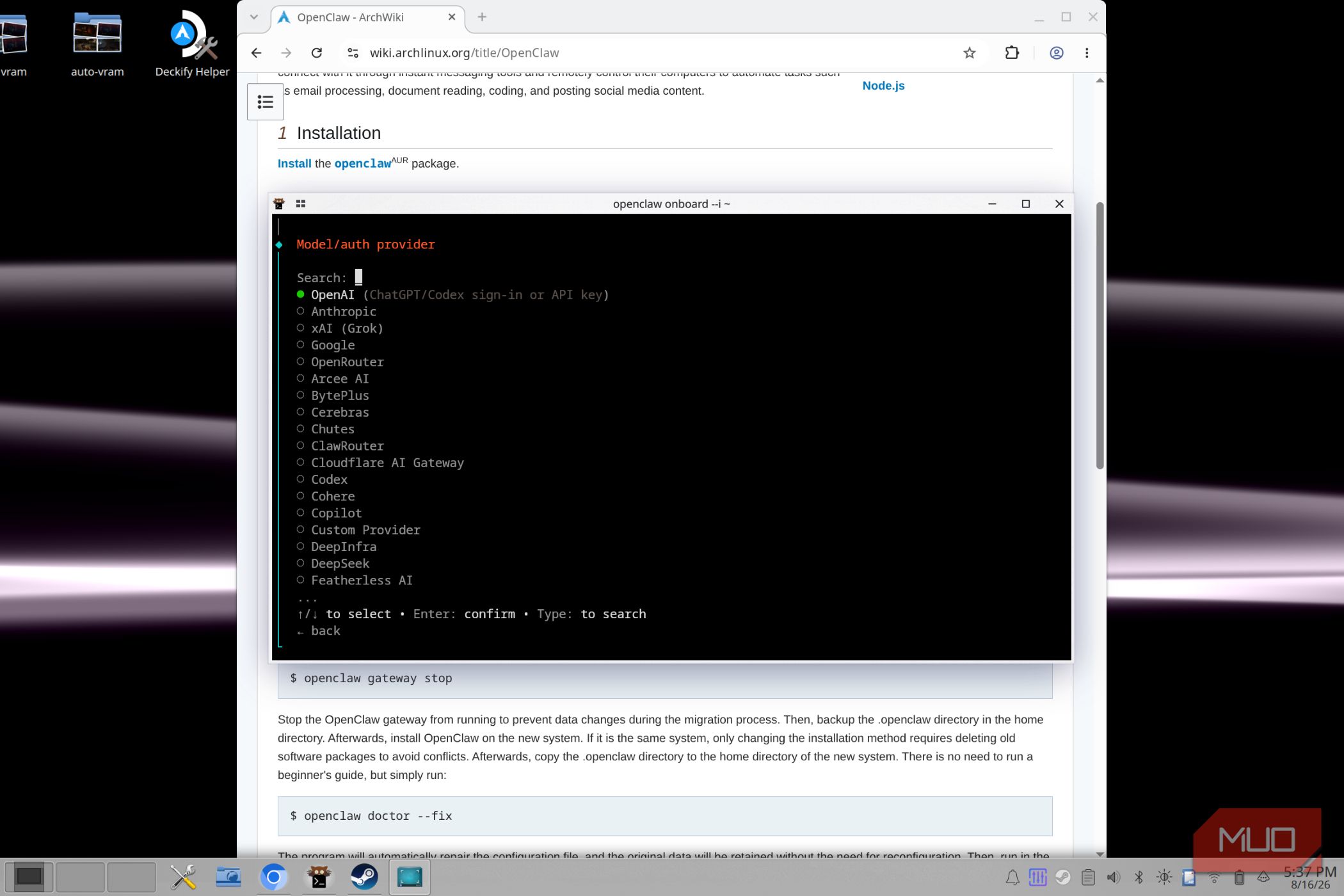Open the wiki table of contents toggle
Image resolution: width=1344 pixels, height=896 pixels.
click(x=266, y=102)
